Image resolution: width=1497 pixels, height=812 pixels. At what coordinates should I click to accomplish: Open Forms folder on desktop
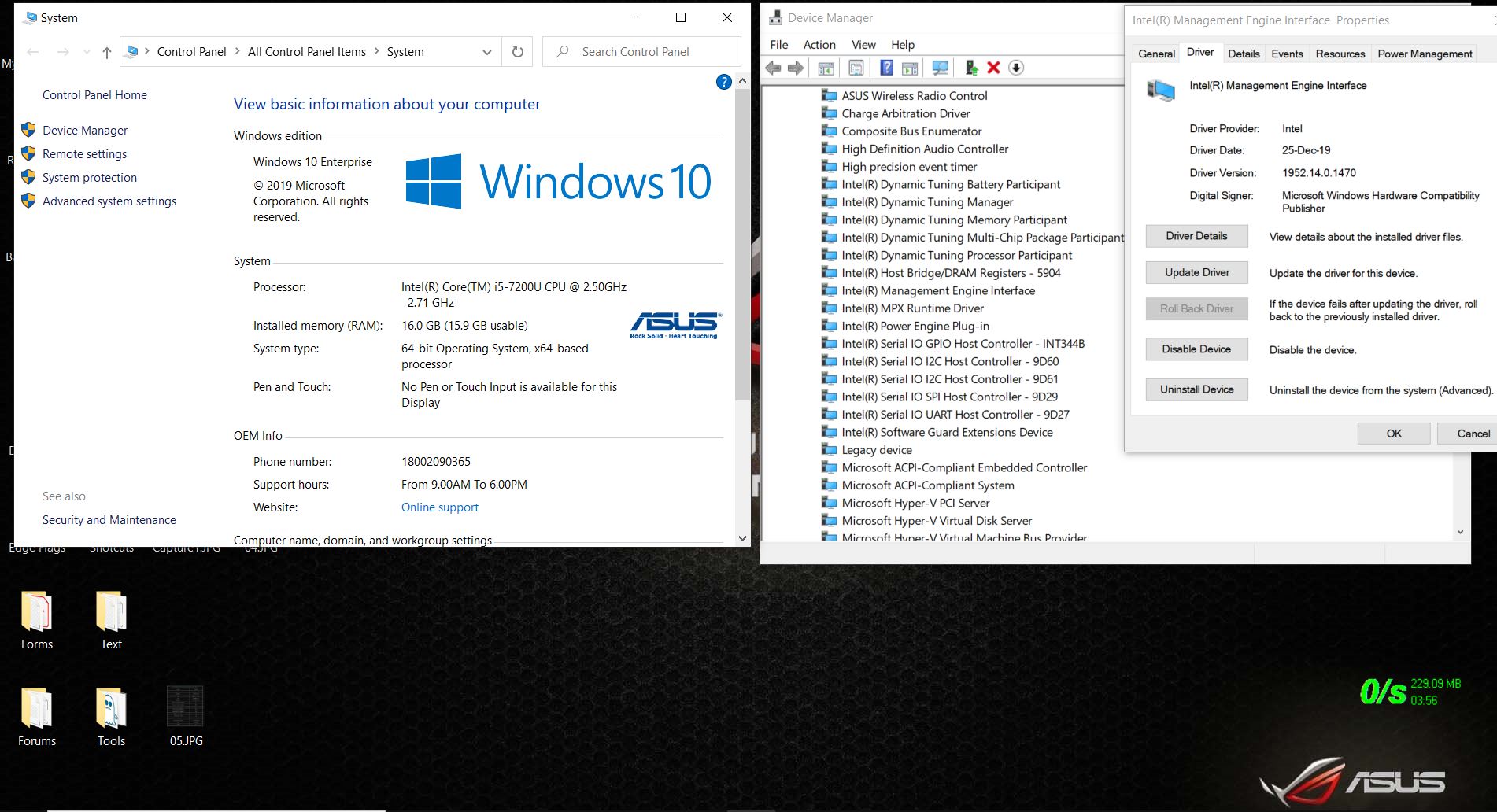pyautogui.click(x=37, y=620)
